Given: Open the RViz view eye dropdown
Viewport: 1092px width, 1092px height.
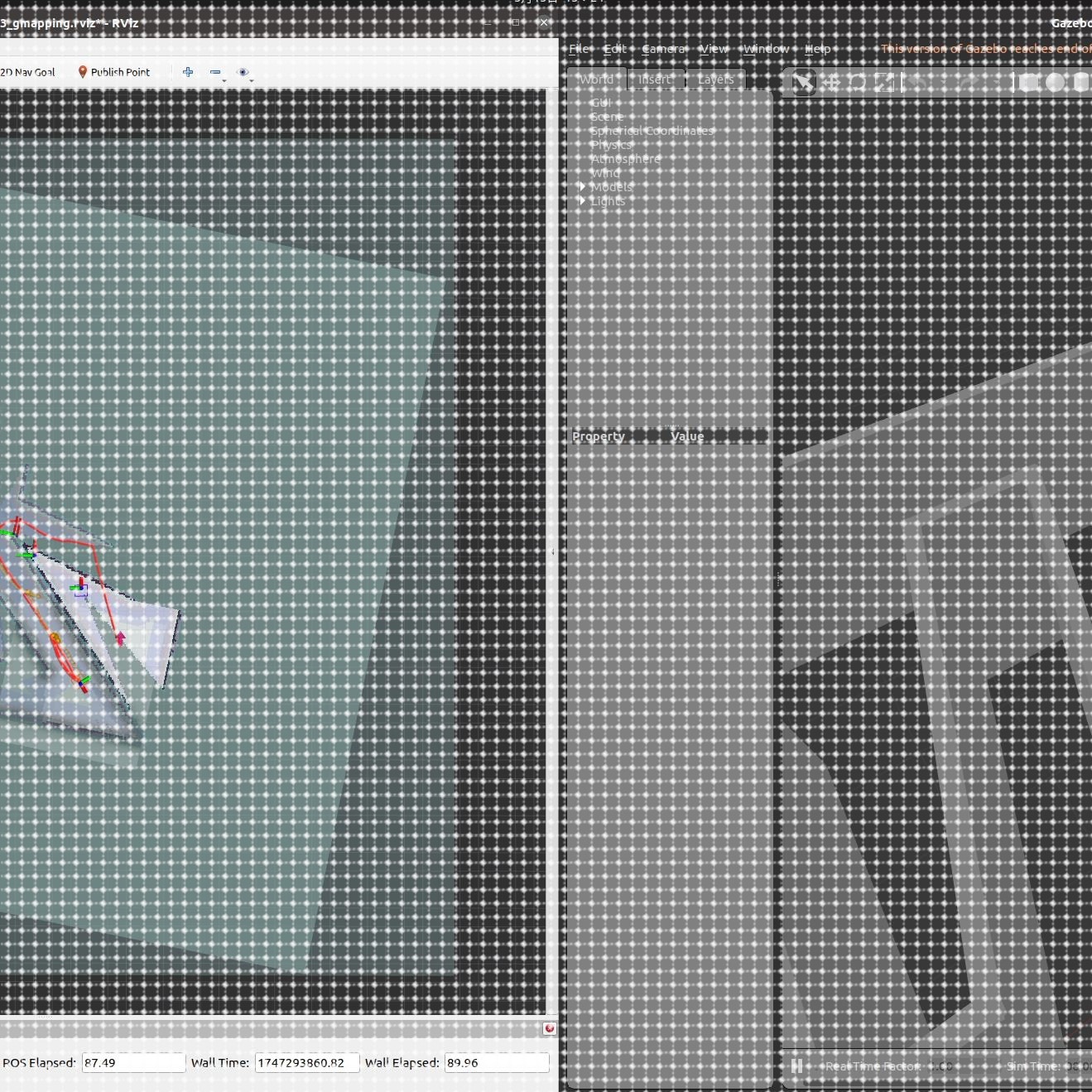Looking at the screenshot, I should [244, 73].
